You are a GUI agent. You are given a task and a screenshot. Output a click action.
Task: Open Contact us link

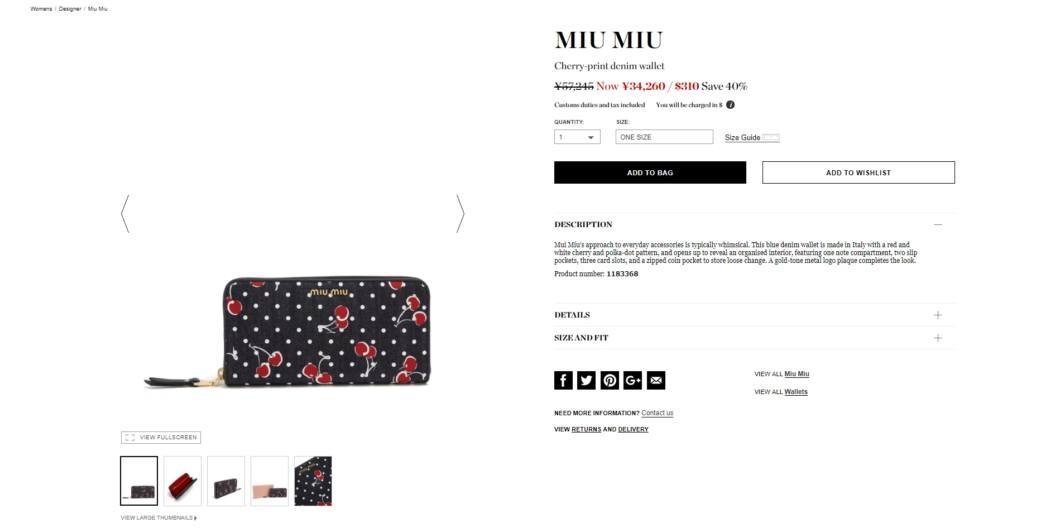click(x=657, y=413)
